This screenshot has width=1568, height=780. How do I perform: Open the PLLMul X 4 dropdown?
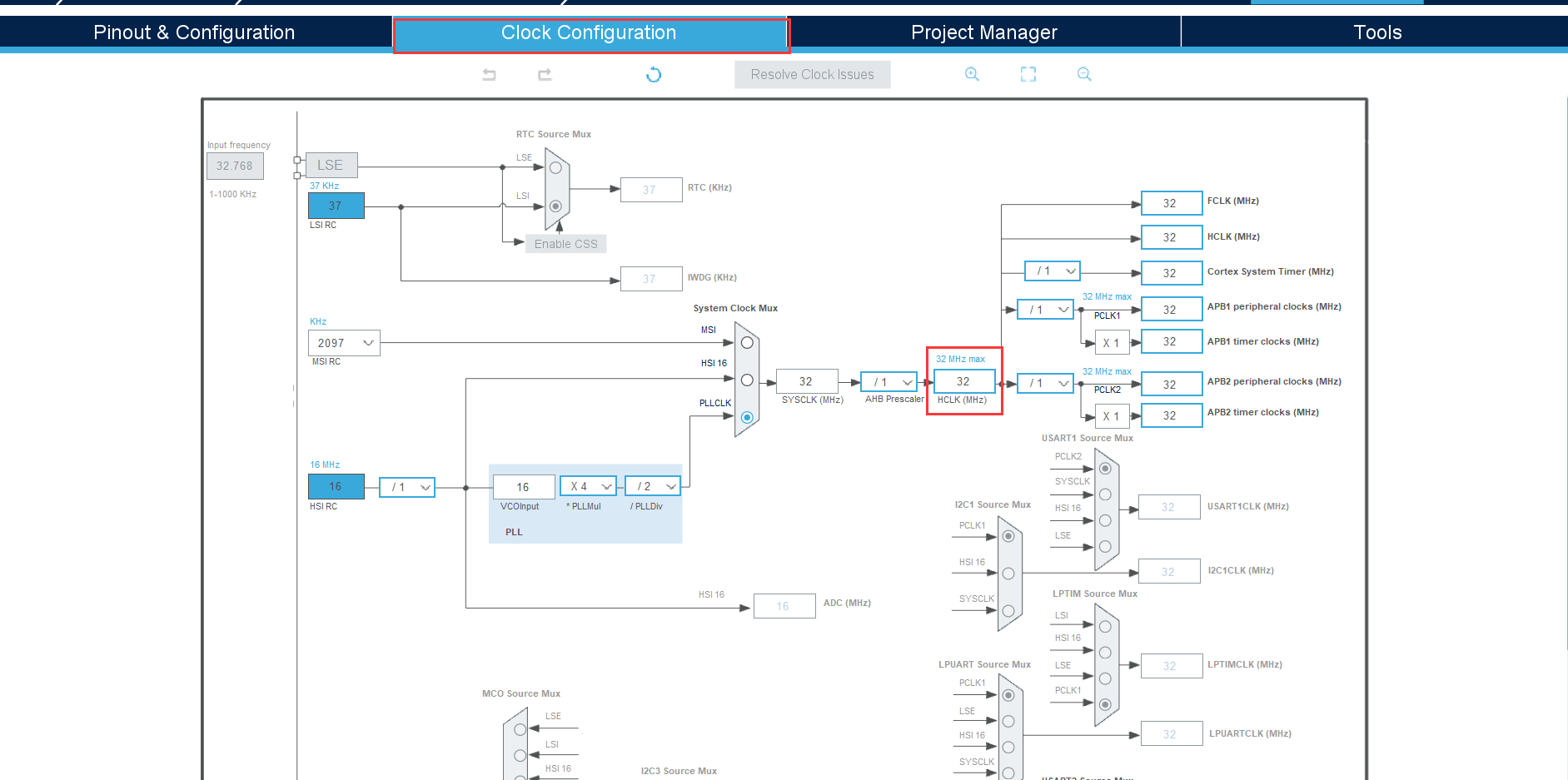coord(588,486)
